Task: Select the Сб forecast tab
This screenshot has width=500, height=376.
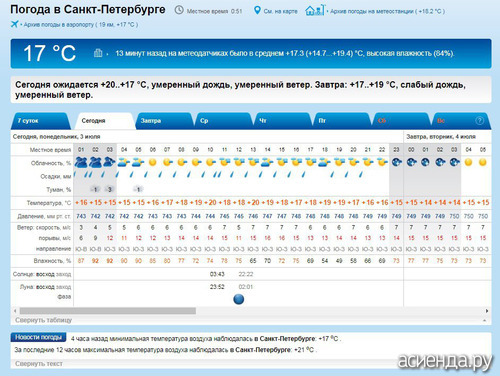Action: pos(400,121)
